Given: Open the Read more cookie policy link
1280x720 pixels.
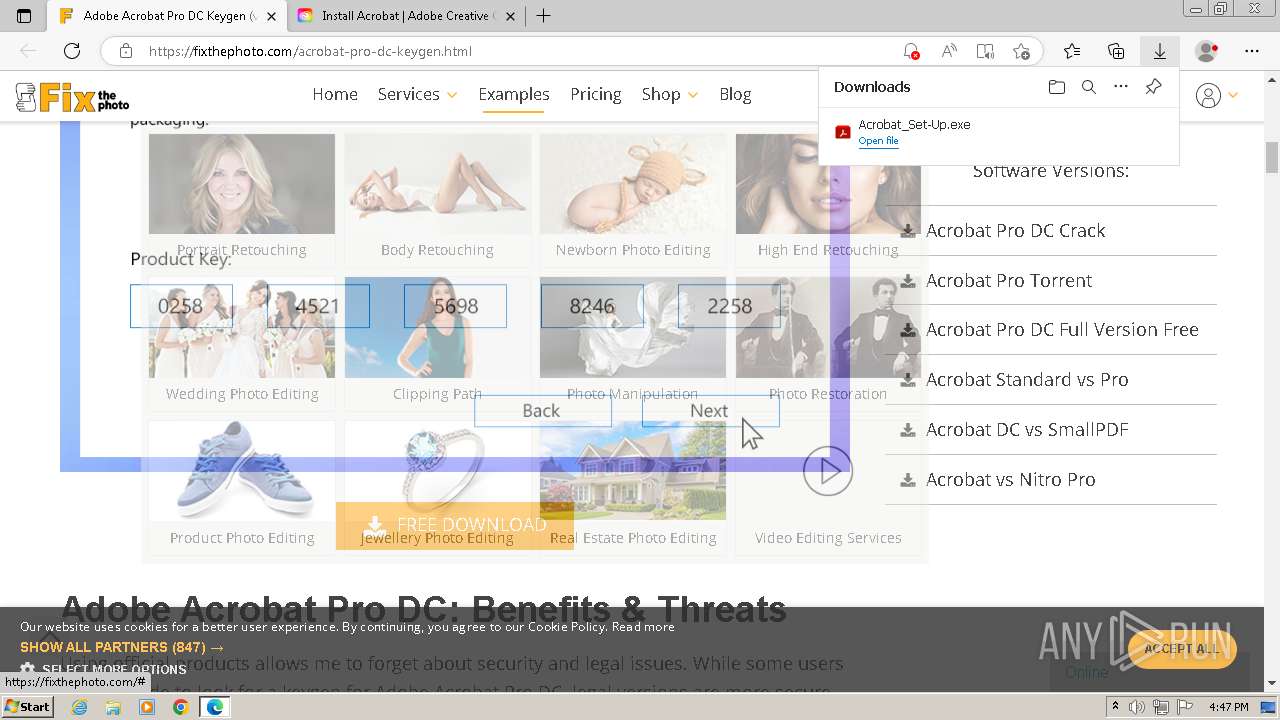Looking at the screenshot, I should (643, 627).
